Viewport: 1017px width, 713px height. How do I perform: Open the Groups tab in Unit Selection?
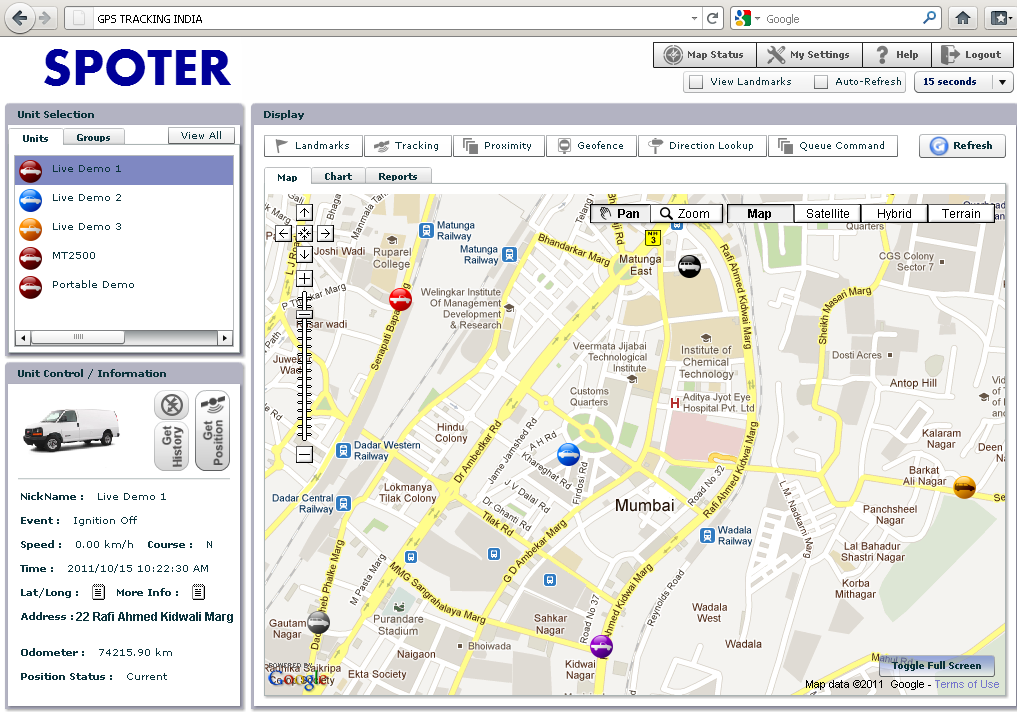point(93,137)
